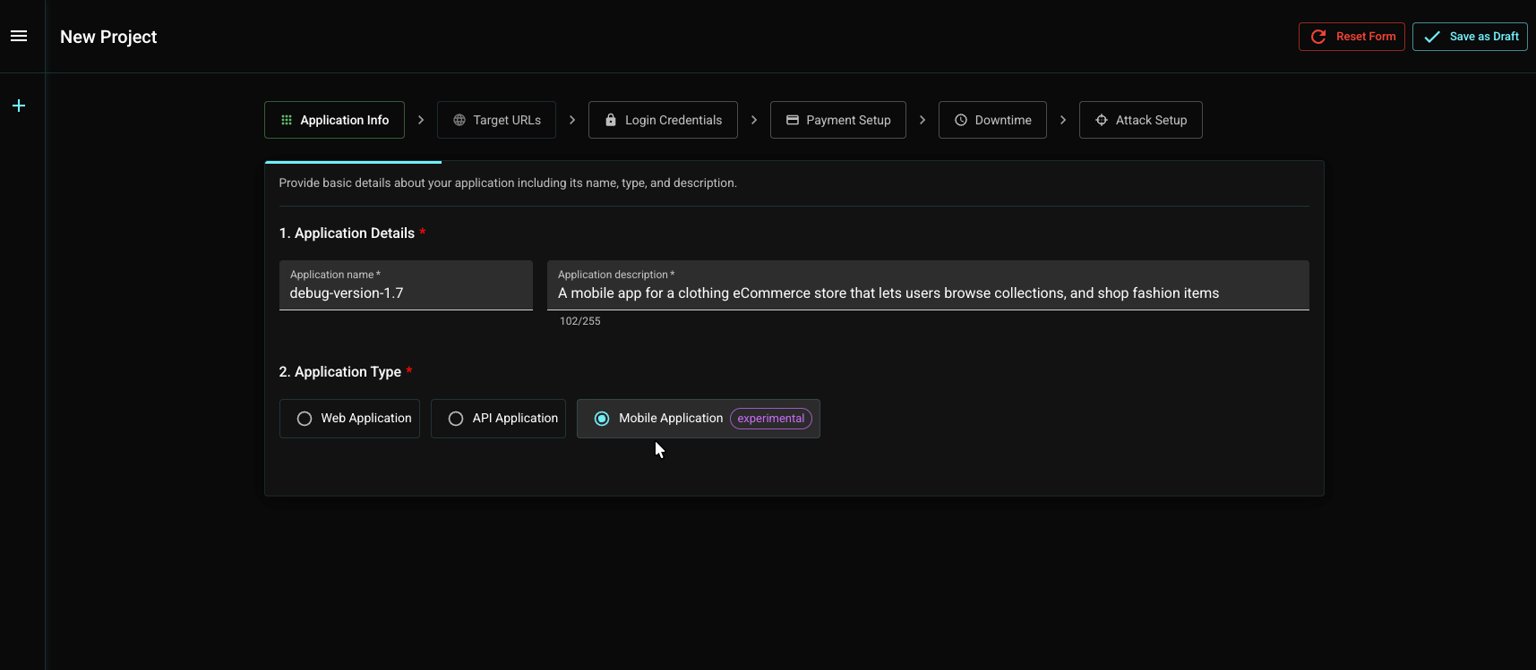
Task: Click the clock icon beside Downtime
Action: coord(961,120)
